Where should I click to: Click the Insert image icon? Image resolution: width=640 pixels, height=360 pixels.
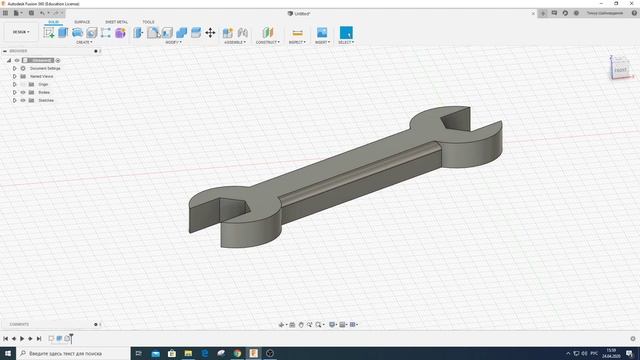click(322, 33)
